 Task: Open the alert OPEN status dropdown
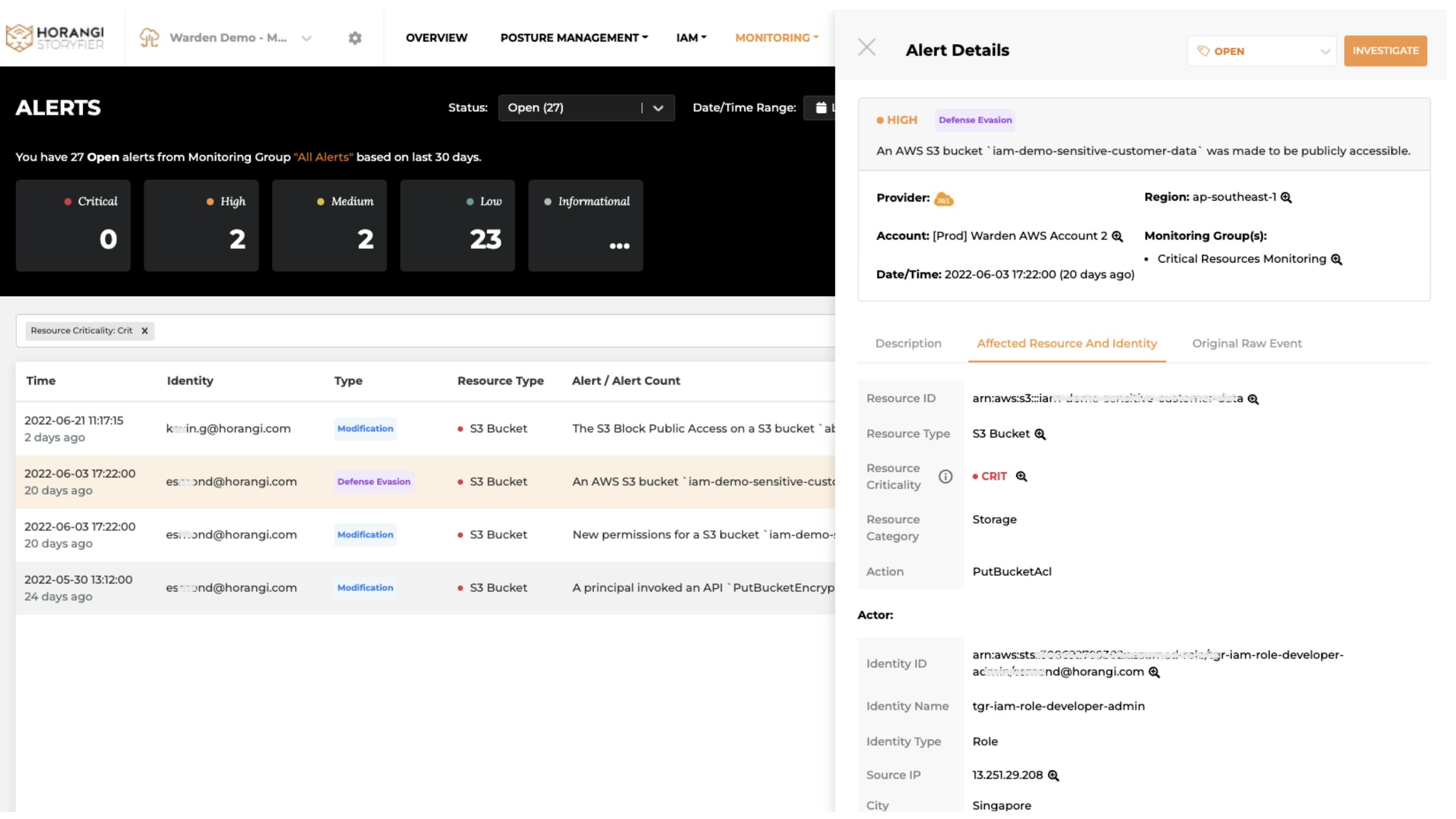point(1261,51)
